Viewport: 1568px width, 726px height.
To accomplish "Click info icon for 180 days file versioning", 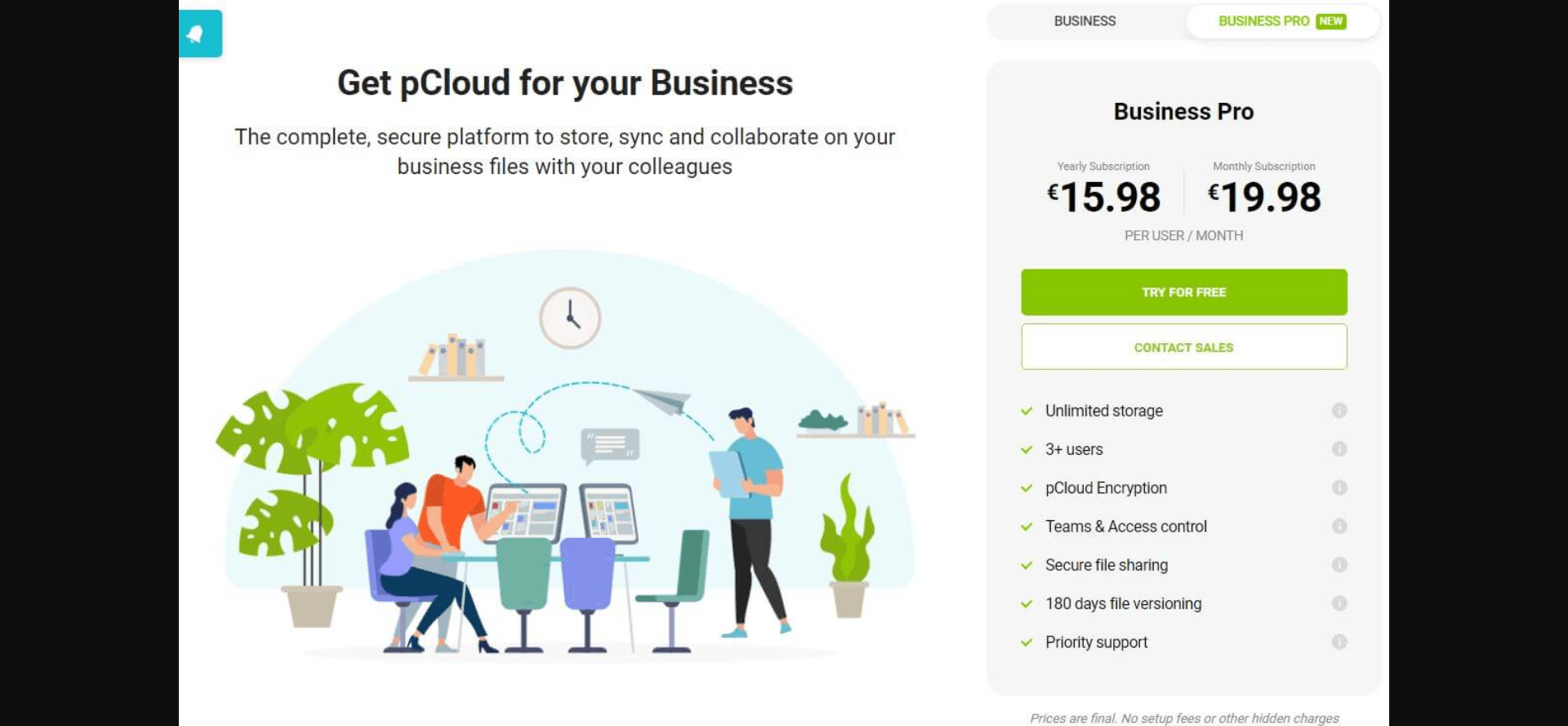I will pos(1339,604).
